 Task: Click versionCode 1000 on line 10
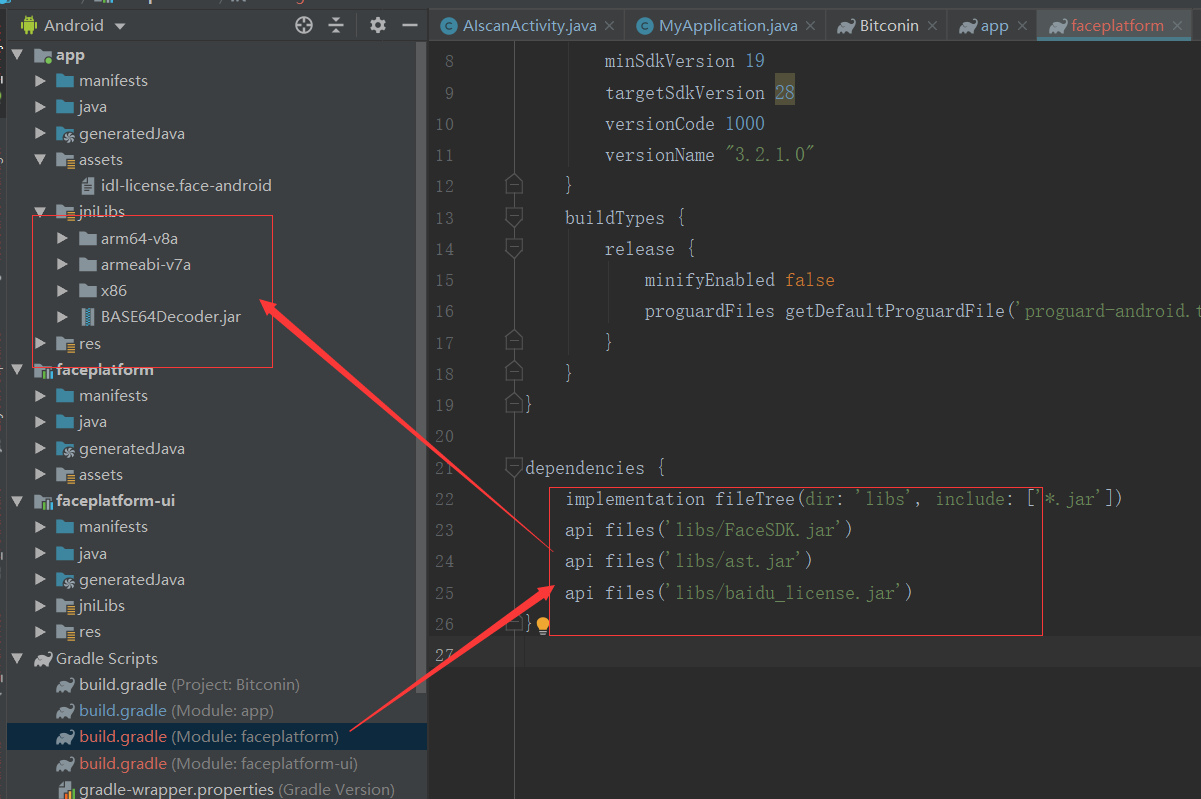[685, 124]
